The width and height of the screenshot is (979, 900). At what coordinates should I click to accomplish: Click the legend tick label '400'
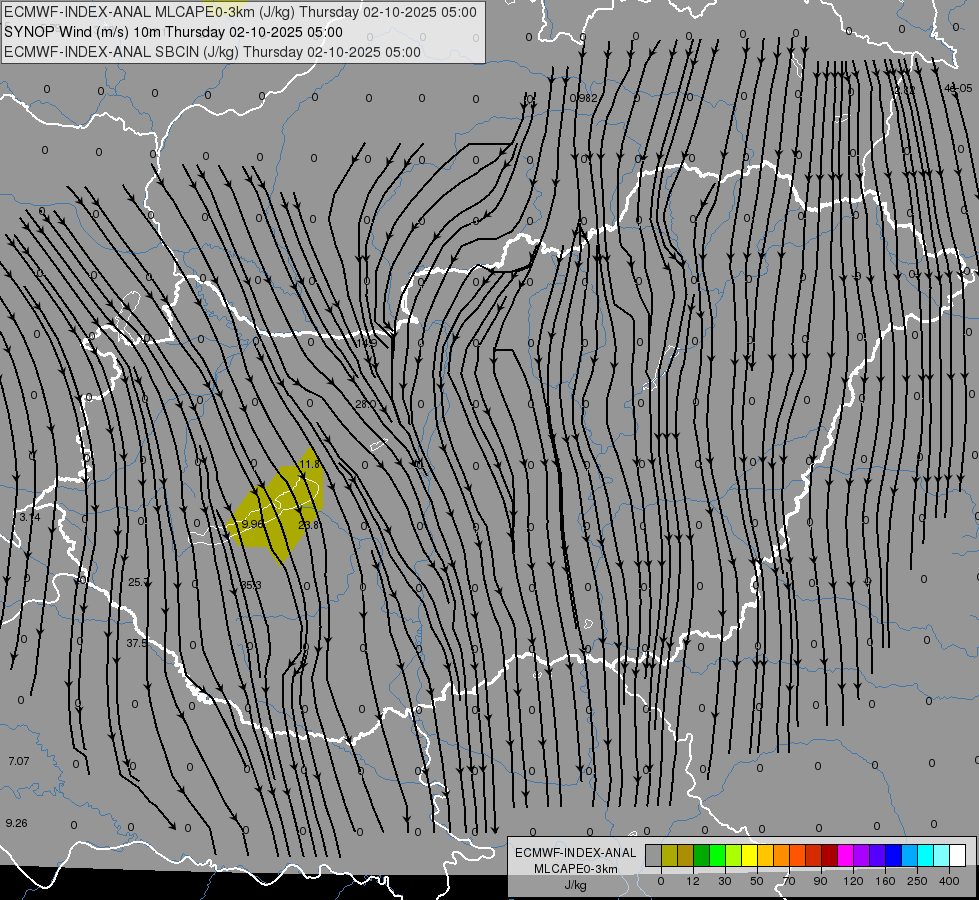[949, 881]
